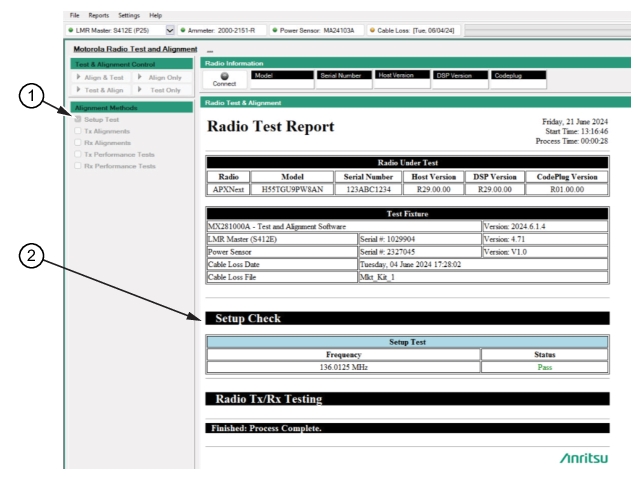Click the Ammeter green status dot
The width and height of the screenshot is (639, 477).
[x=183, y=30]
